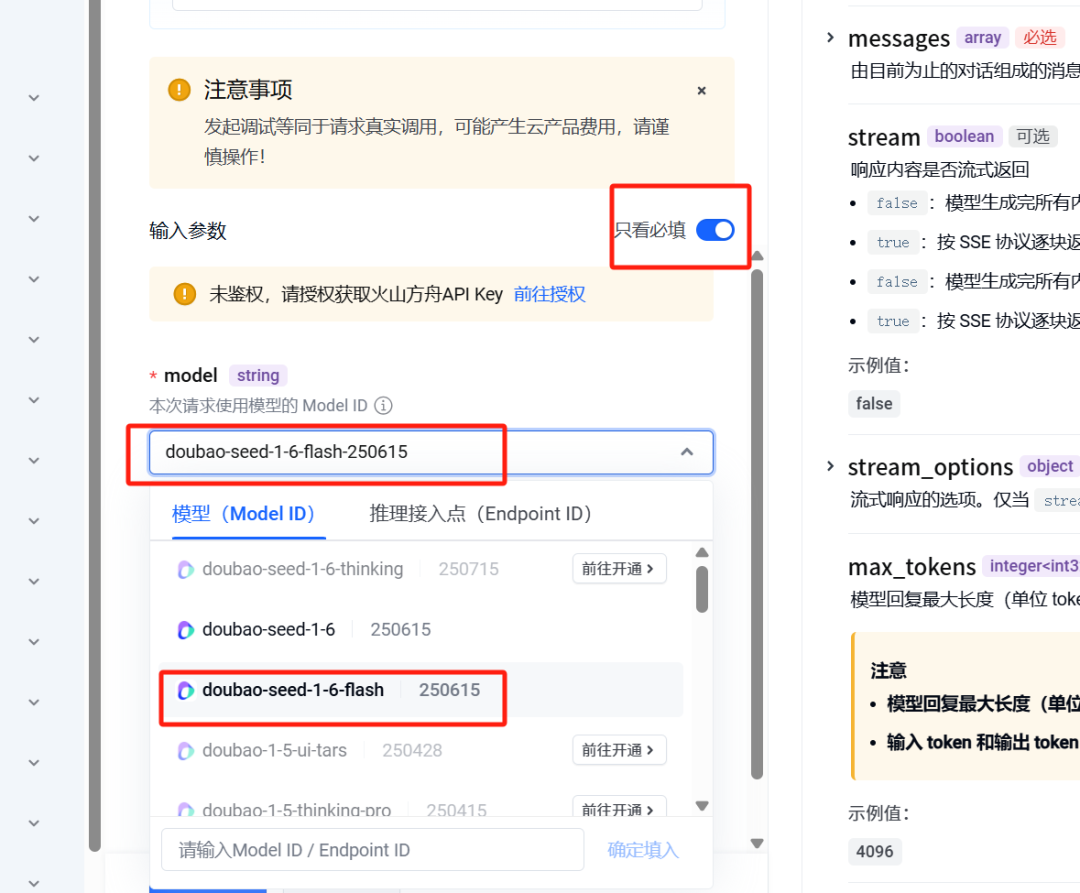Select doubao-seed-1-6-flash 250615 model option
The width and height of the screenshot is (1080, 893).
421,690
